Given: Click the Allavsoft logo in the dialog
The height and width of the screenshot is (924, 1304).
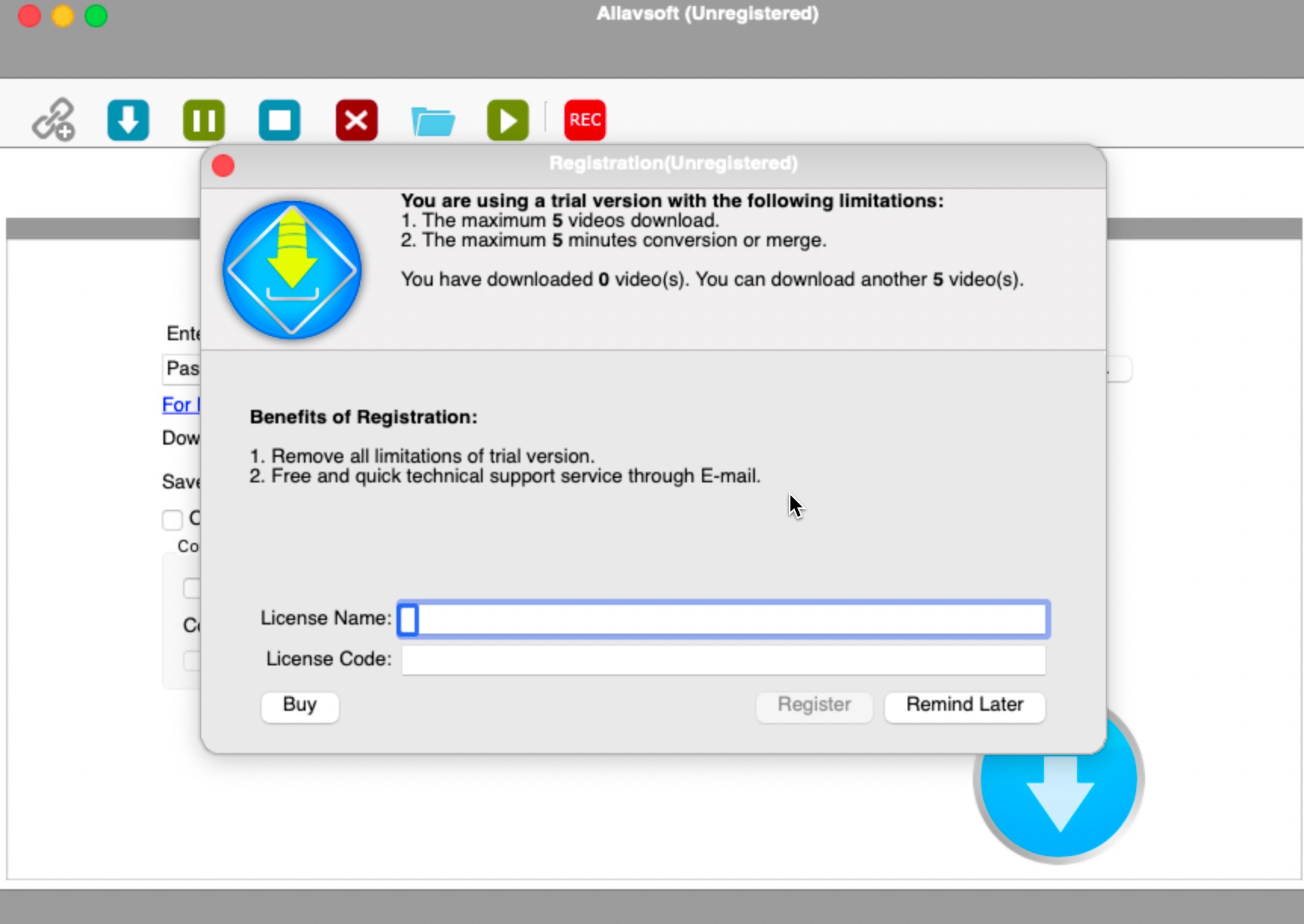Looking at the screenshot, I should tap(292, 270).
